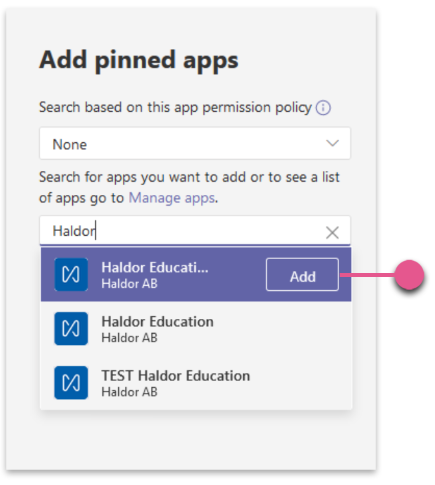Click the app permission policy label text

pyautogui.click(x=175, y=108)
